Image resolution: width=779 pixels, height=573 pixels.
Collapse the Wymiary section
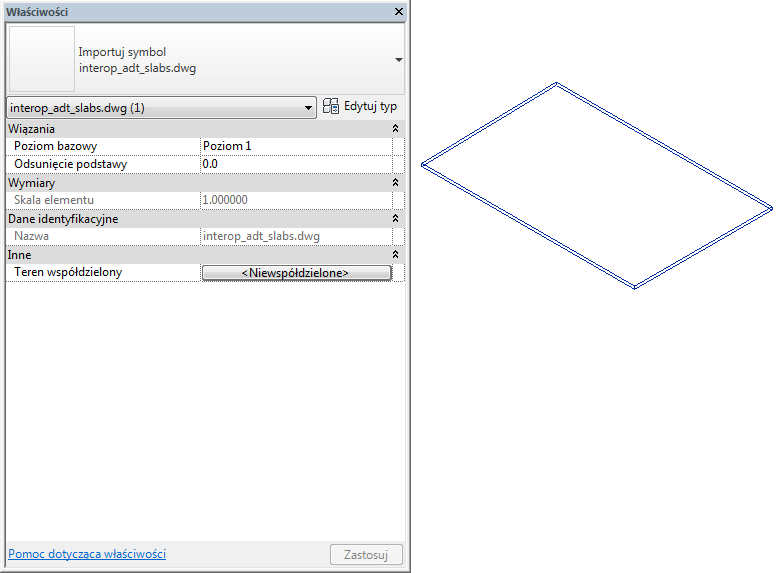(x=395, y=183)
